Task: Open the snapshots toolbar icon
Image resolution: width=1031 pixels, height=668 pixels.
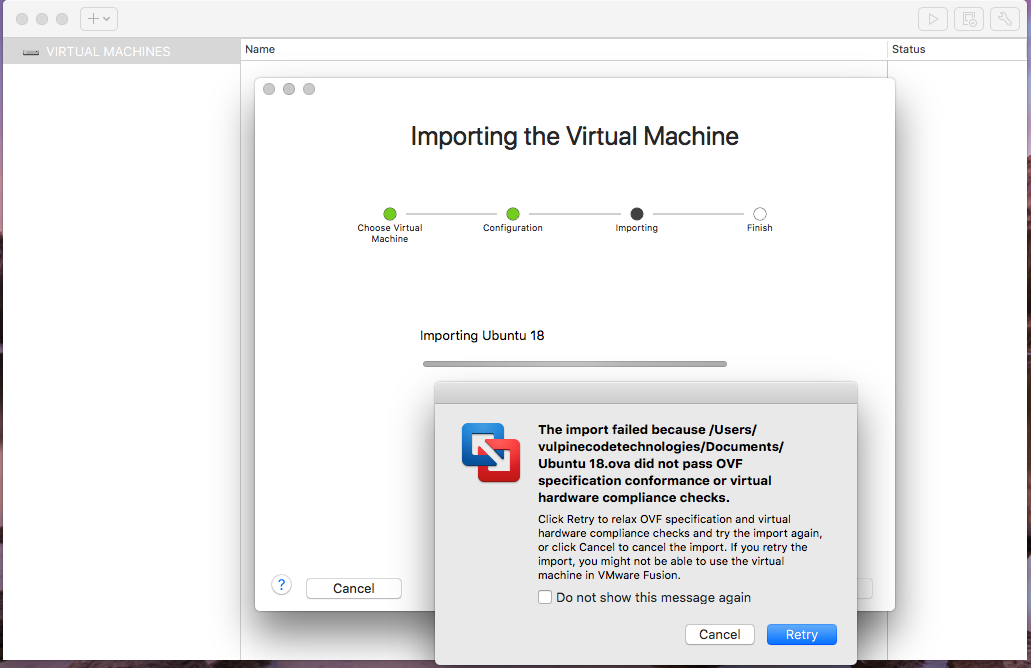Action: [969, 19]
